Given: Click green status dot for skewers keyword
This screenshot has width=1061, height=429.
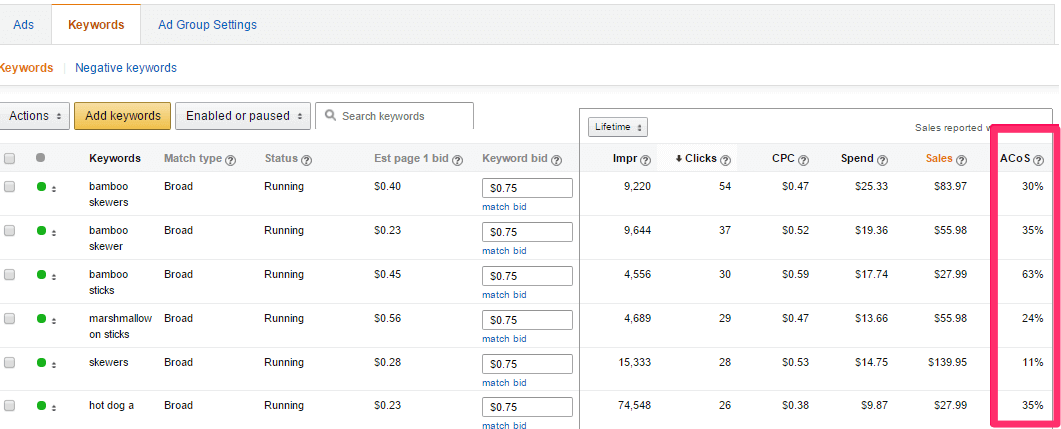Looking at the screenshot, I should coord(41,363).
